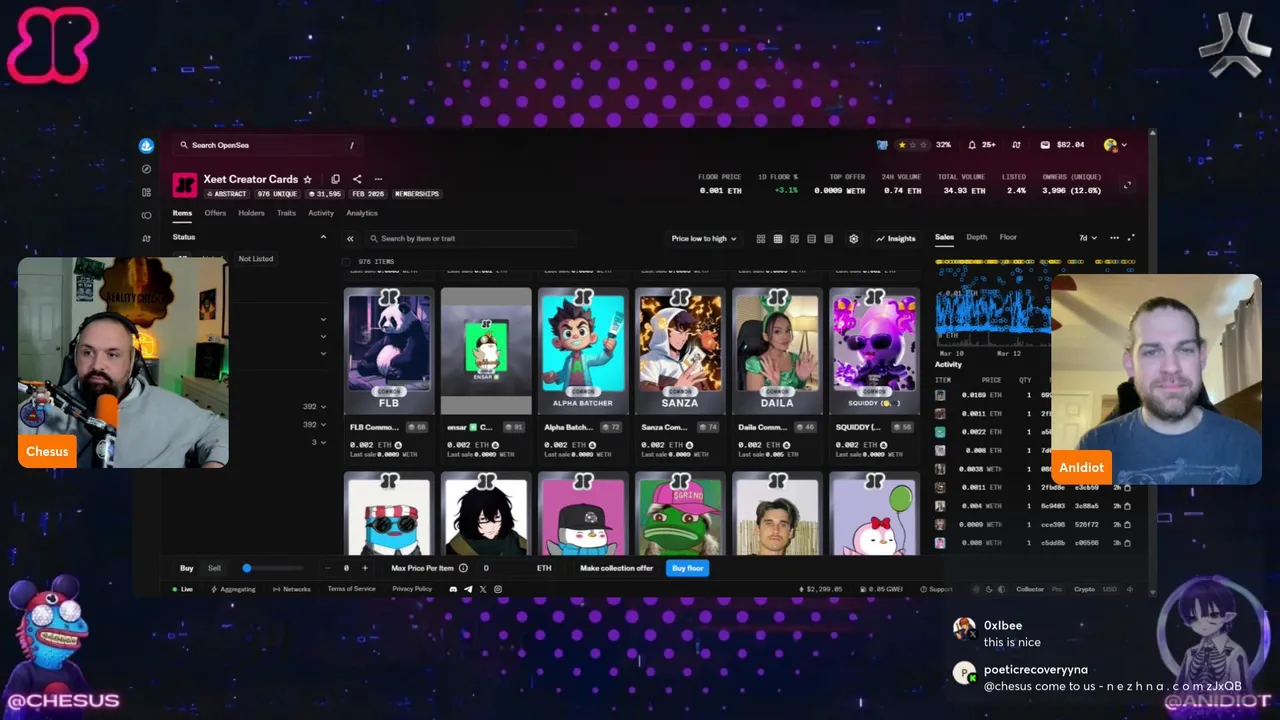Open Privacy Policy link
This screenshot has width=1280, height=720.
point(412,589)
